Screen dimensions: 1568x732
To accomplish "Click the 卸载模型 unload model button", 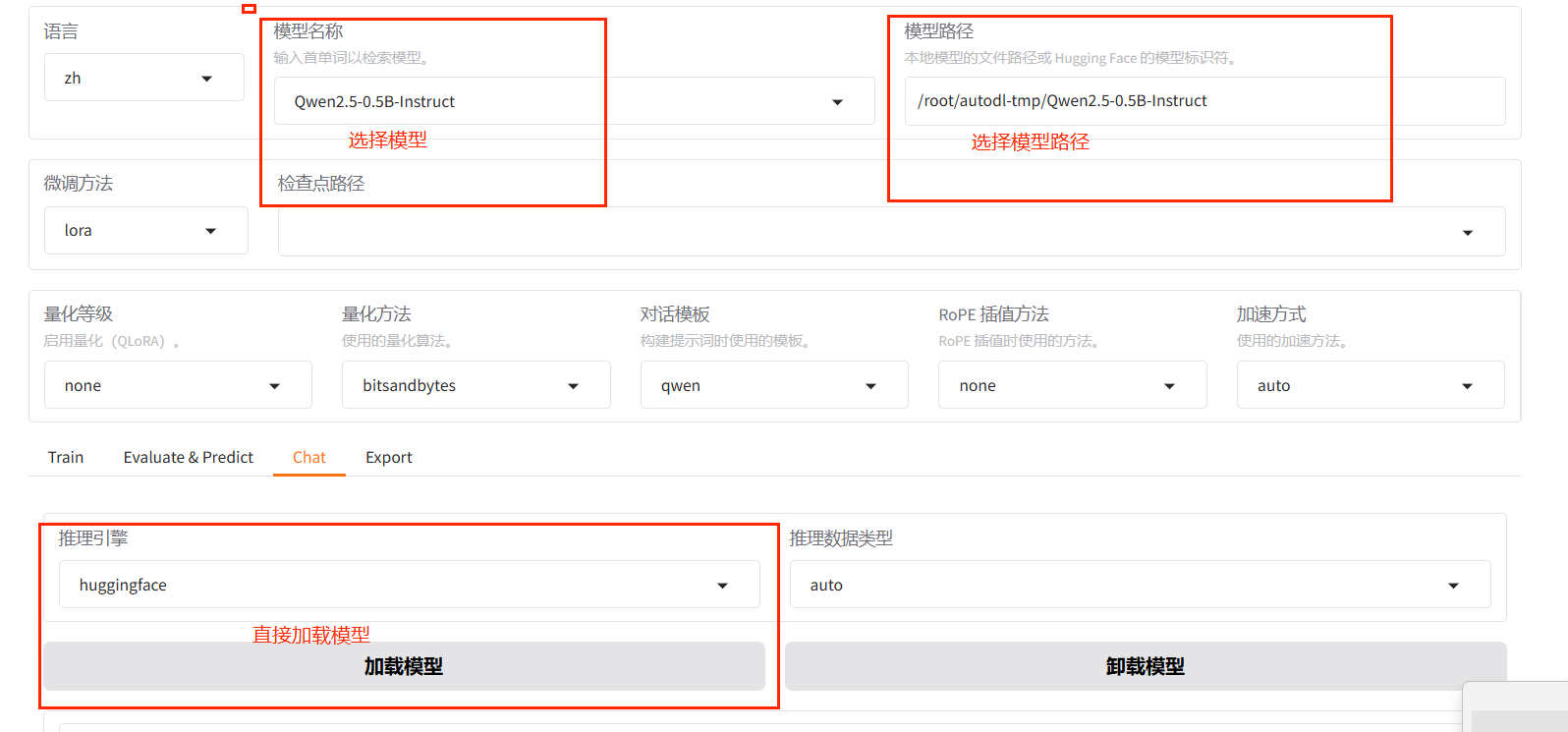I will click(x=1145, y=667).
